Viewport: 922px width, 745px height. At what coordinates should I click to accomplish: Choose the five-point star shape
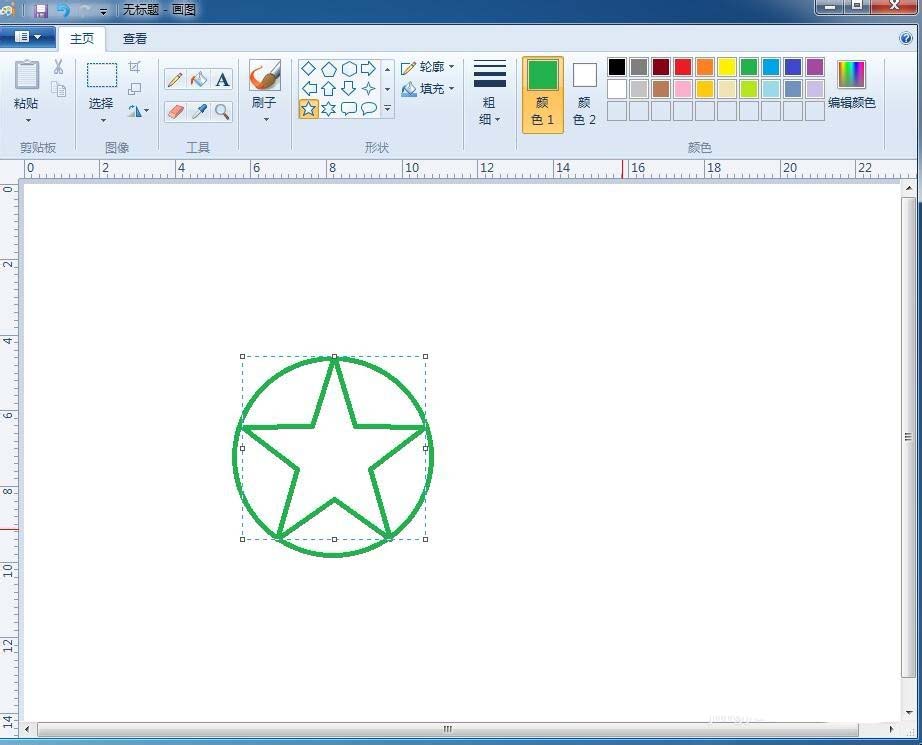pyautogui.click(x=308, y=109)
